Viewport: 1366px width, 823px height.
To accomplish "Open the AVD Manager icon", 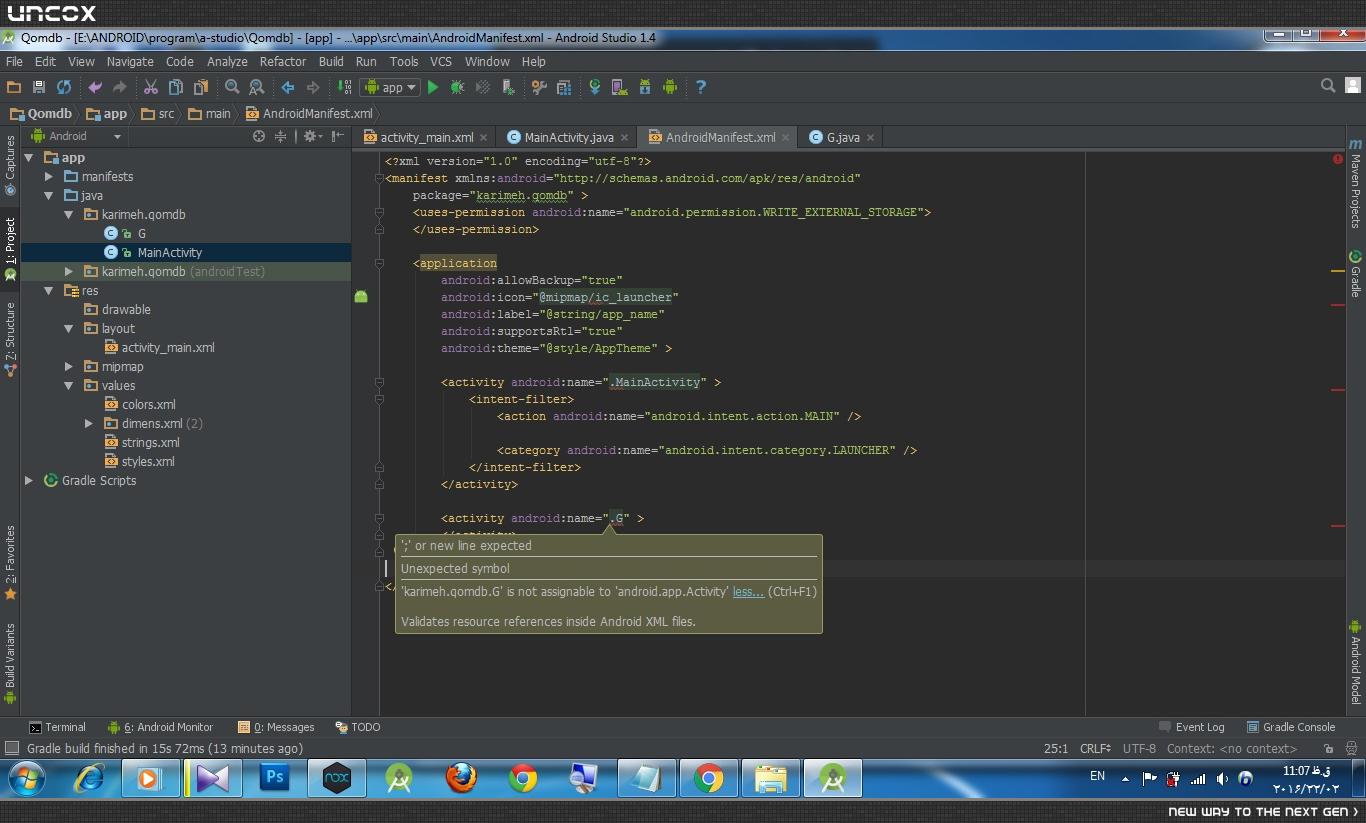I will pyautogui.click(x=620, y=87).
